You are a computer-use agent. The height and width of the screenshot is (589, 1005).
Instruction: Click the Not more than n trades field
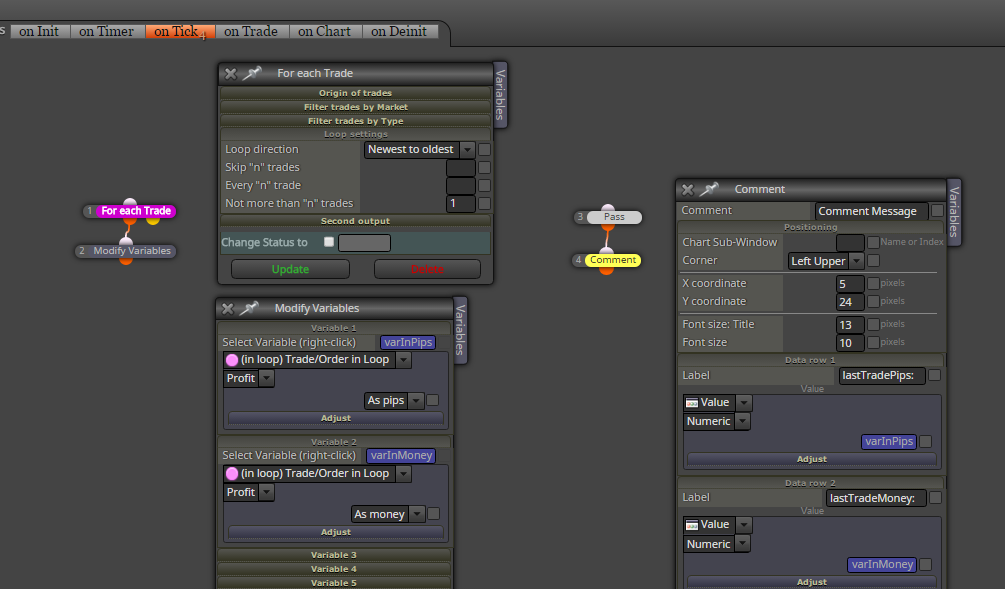(x=461, y=203)
